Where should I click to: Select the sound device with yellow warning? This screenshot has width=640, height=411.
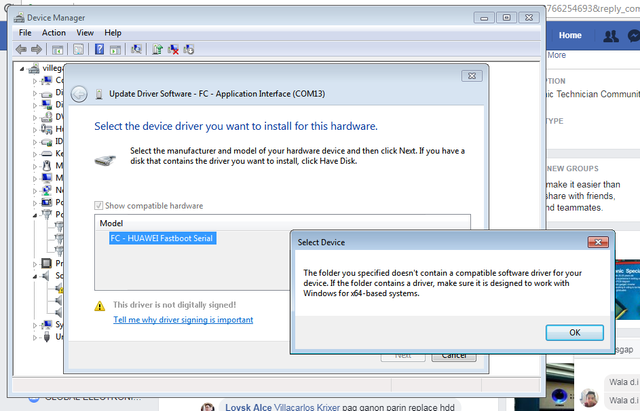coord(59,288)
